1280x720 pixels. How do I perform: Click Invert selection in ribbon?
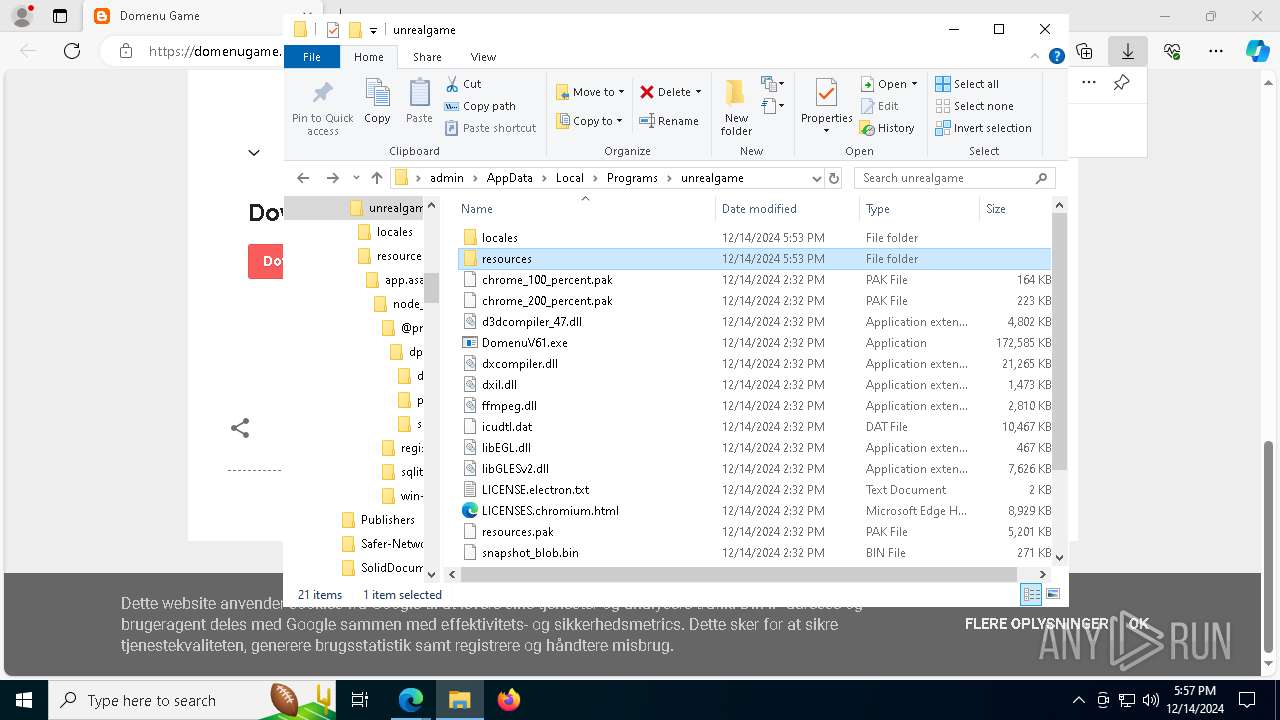coord(983,128)
